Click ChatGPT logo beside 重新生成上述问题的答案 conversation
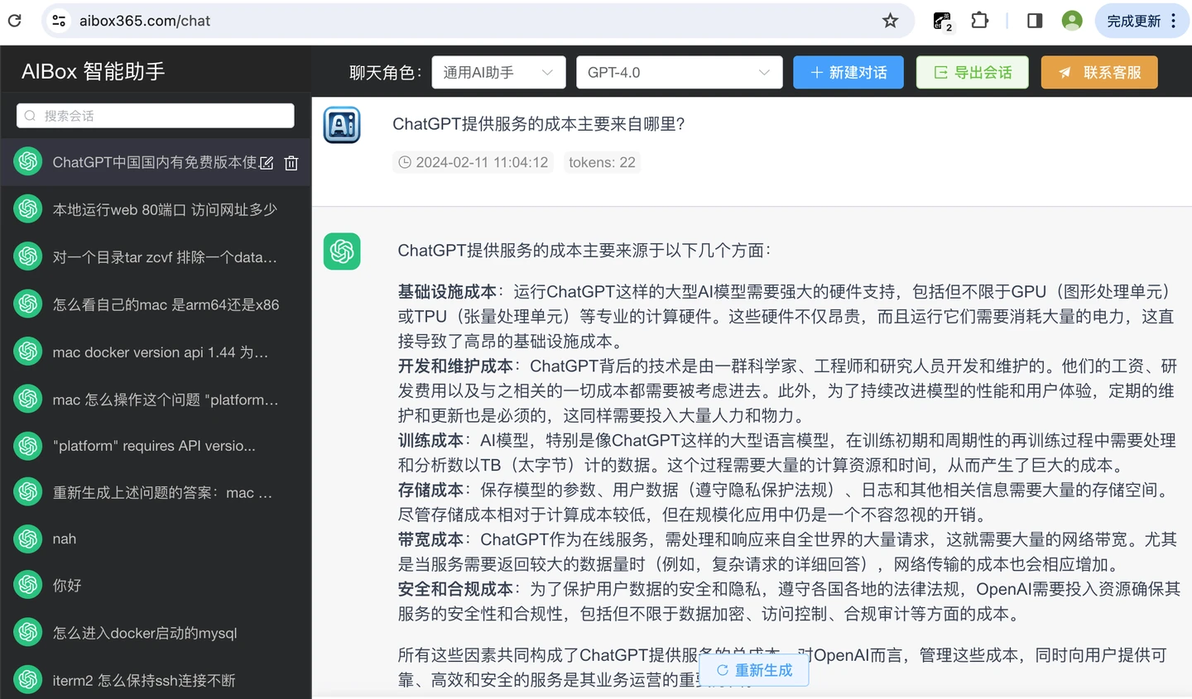Screen dimensions: 1192x699 28,492
